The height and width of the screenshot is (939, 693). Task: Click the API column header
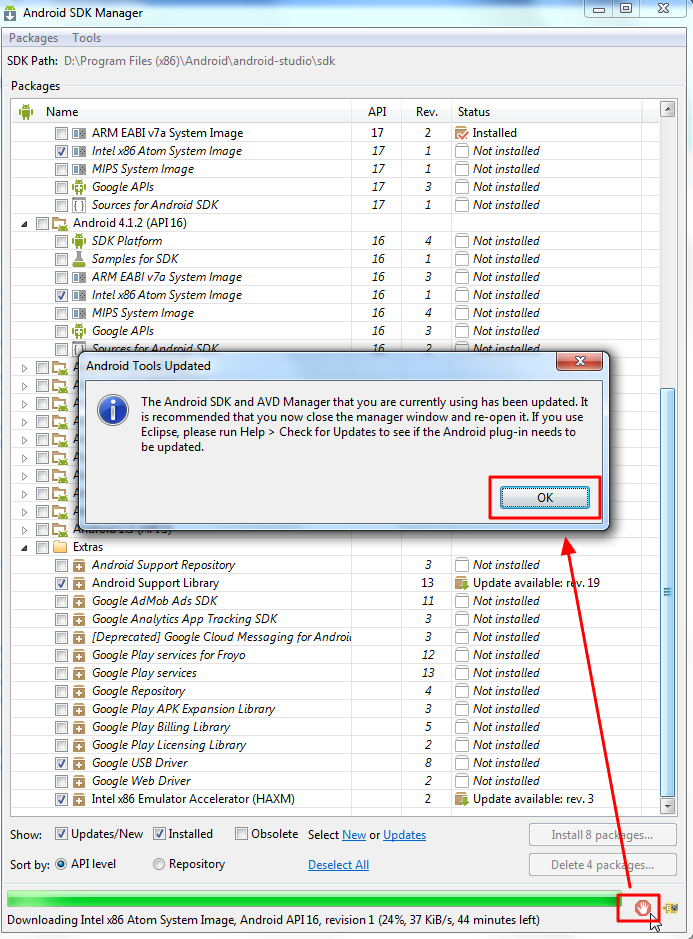click(x=377, y=112)
